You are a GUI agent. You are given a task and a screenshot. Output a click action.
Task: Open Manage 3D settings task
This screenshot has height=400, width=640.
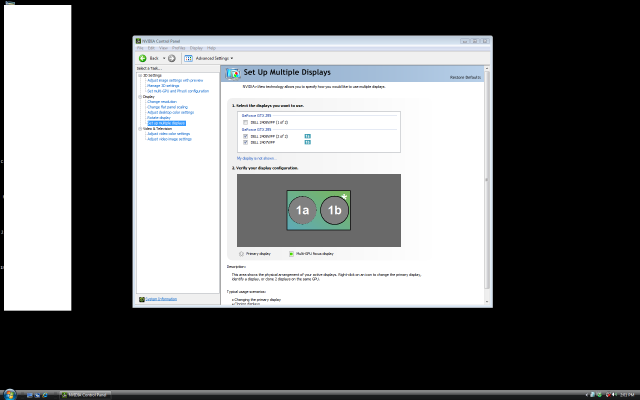[x=163, y=86]
